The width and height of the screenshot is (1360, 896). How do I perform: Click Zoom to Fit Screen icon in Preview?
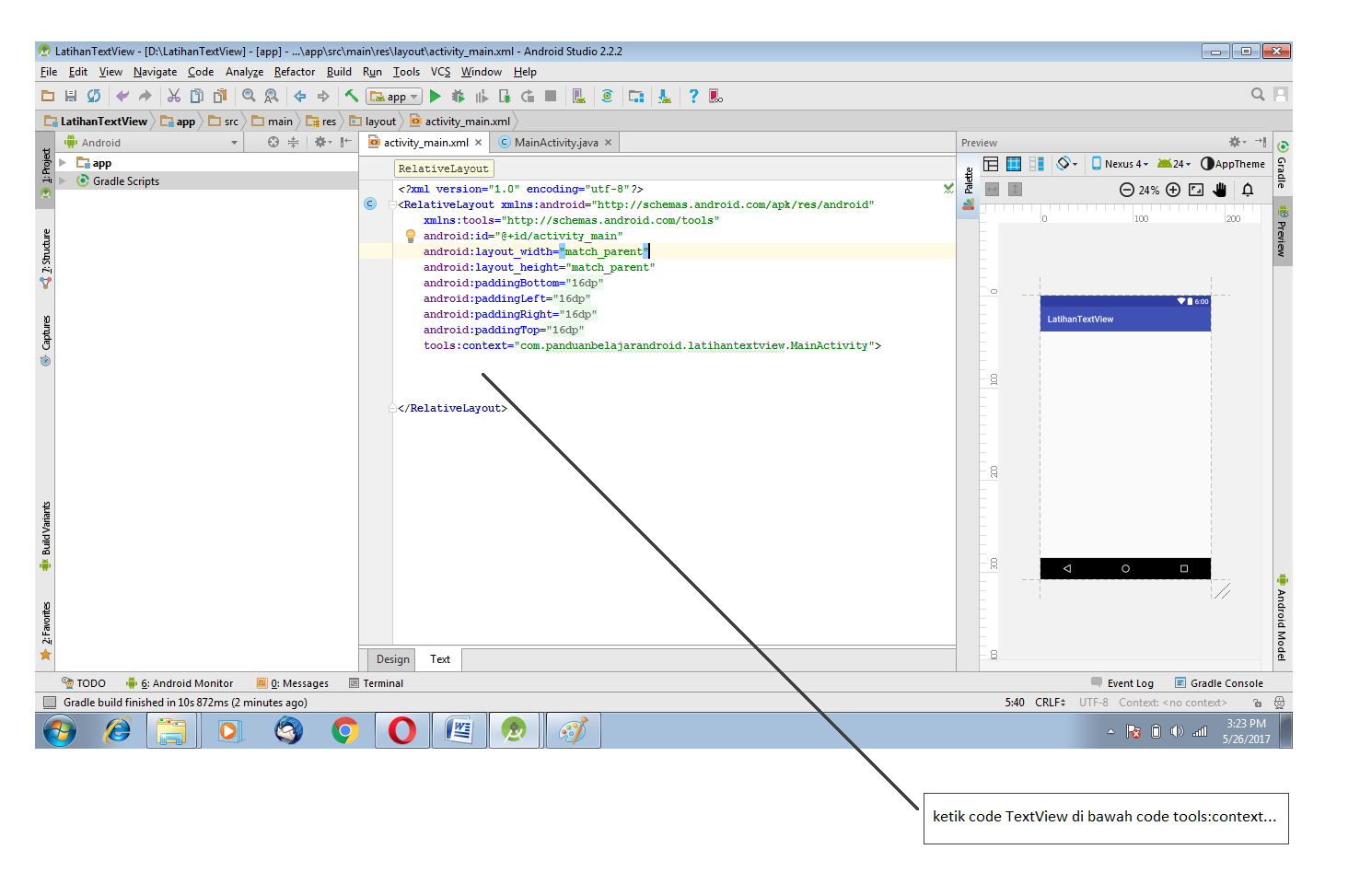[1196, 190]
